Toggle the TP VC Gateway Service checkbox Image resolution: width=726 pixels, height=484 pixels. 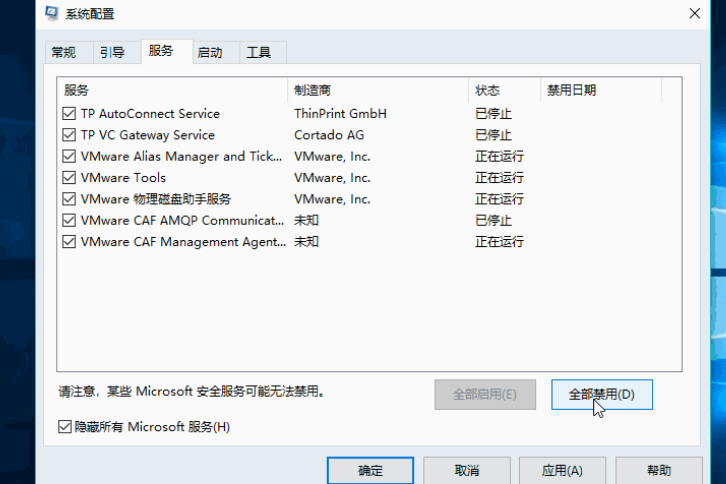tap(69, 135)
